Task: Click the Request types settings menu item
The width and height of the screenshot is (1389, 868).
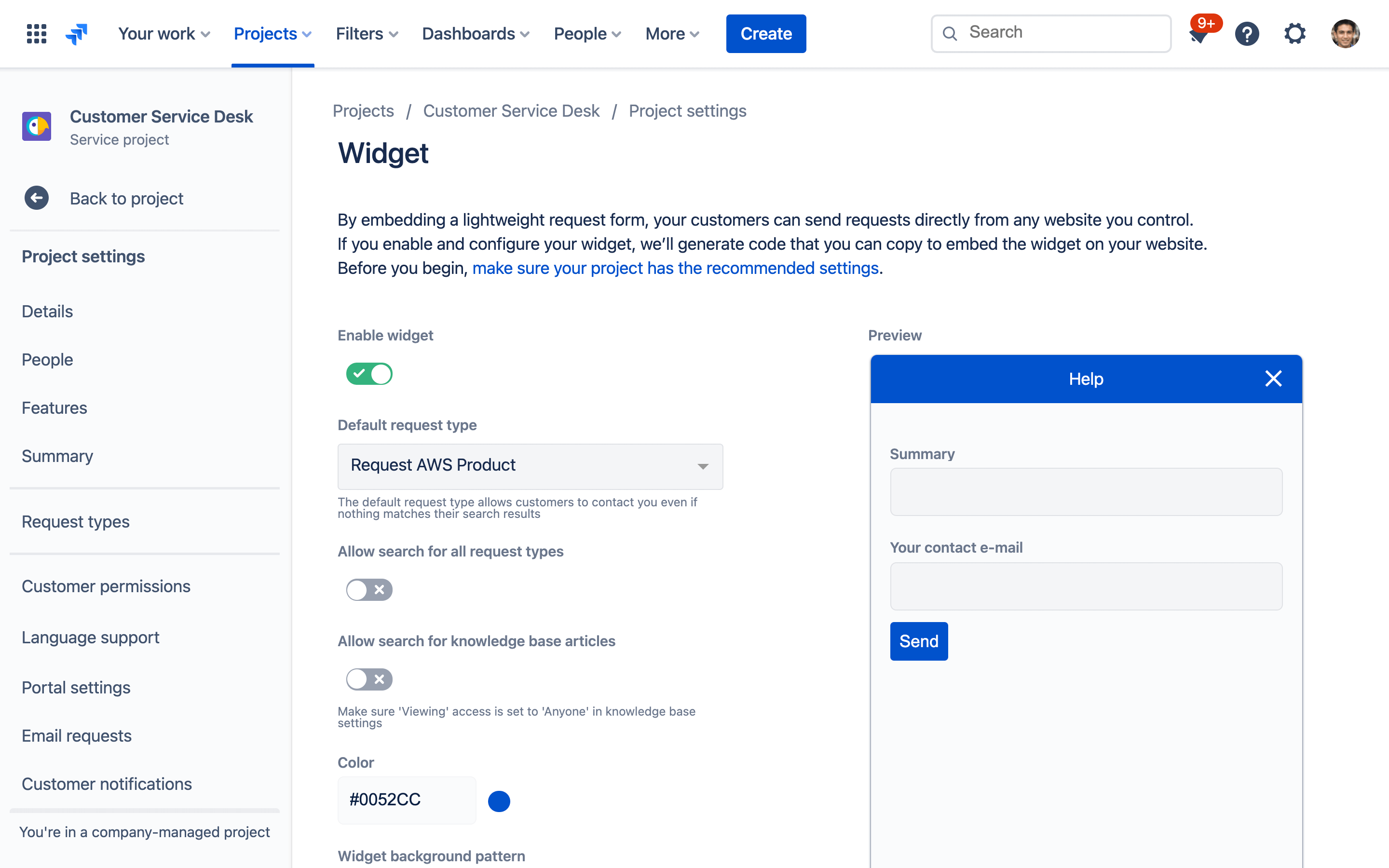Action: pos(76,521)
